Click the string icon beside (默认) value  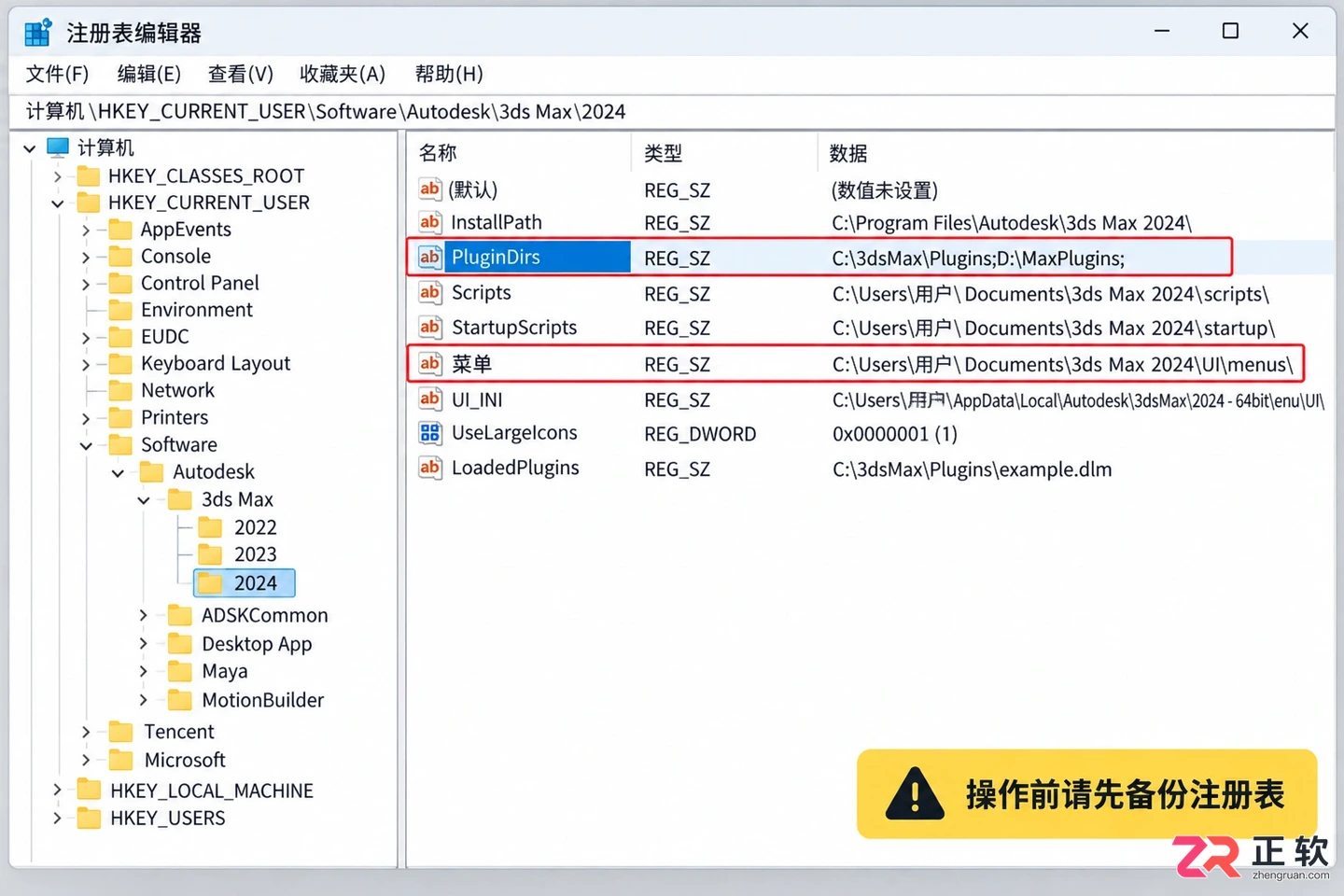[429, 189]
